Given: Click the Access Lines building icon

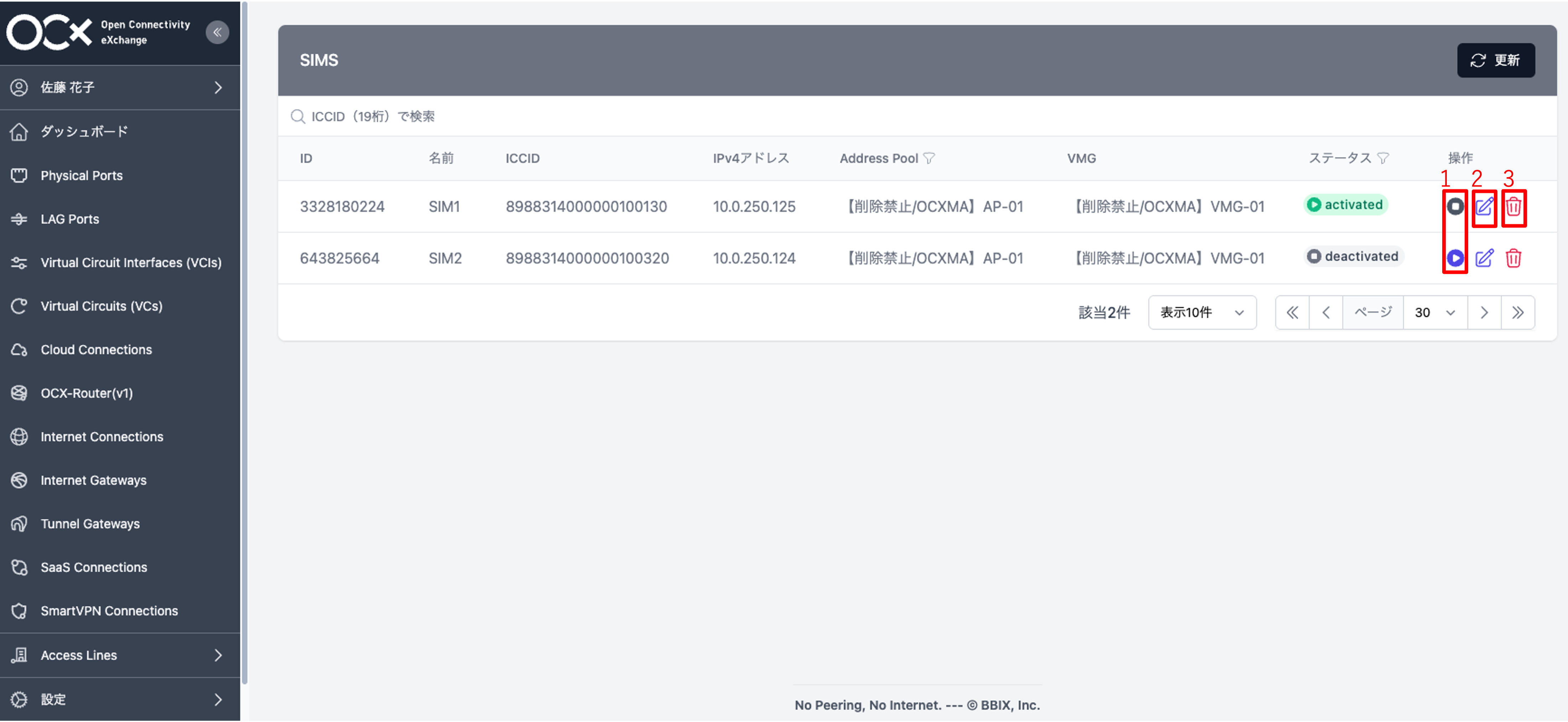Looking at the screenshot, I should click(19, 655).
